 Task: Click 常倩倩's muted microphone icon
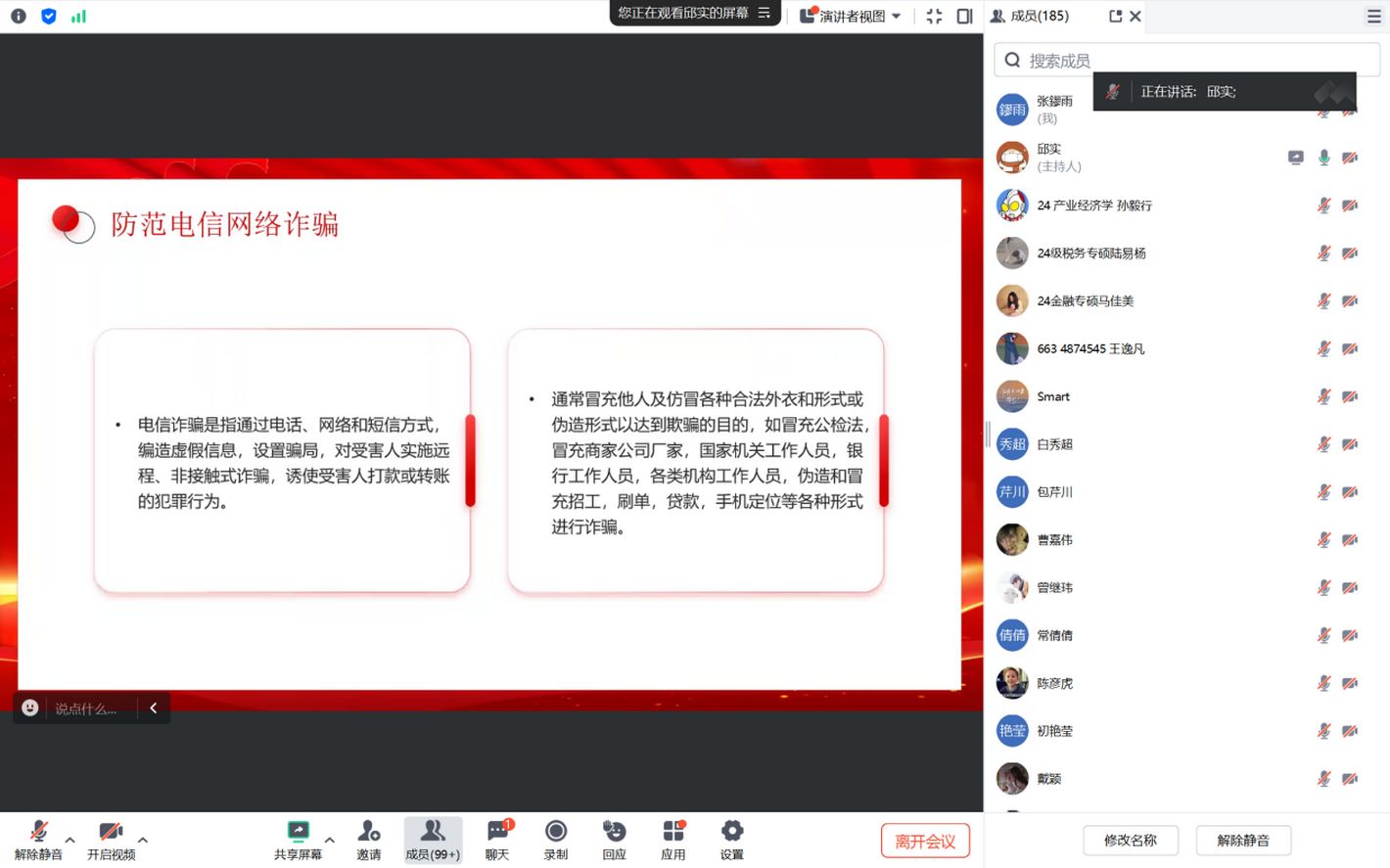coord(1323,635)
